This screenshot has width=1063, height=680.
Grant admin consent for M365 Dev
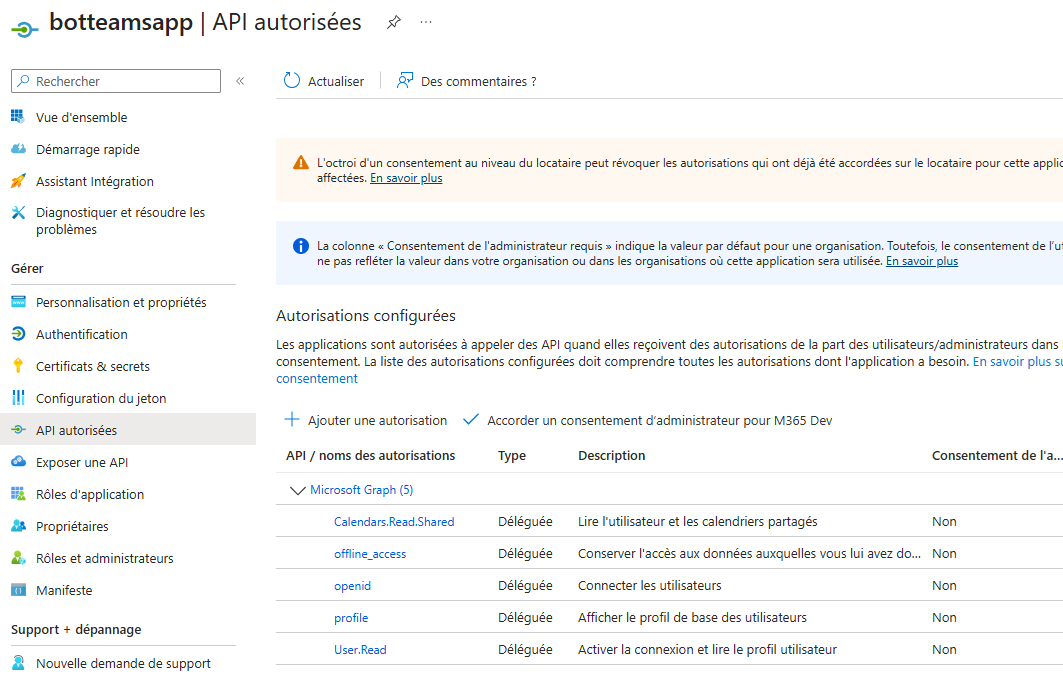pos(660,420)
